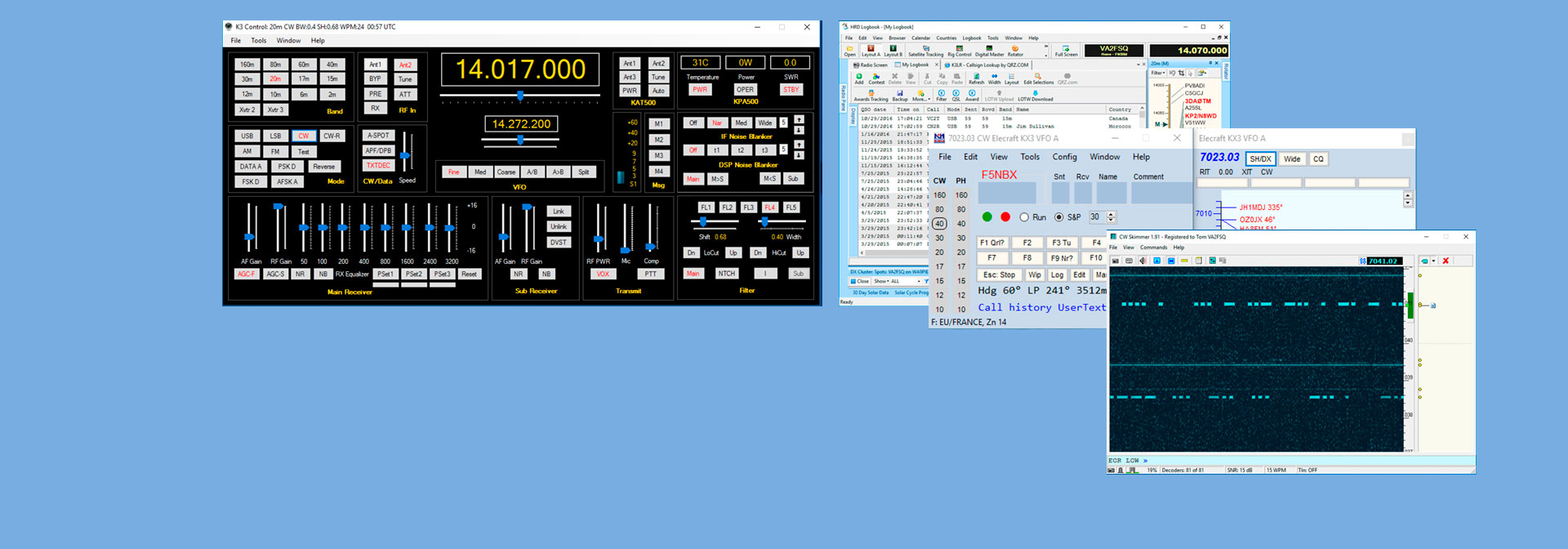This screenshot has width=1568, height=549.
Task: Increase the 30 spinner value in N1MM
Action: [1111, 214]
